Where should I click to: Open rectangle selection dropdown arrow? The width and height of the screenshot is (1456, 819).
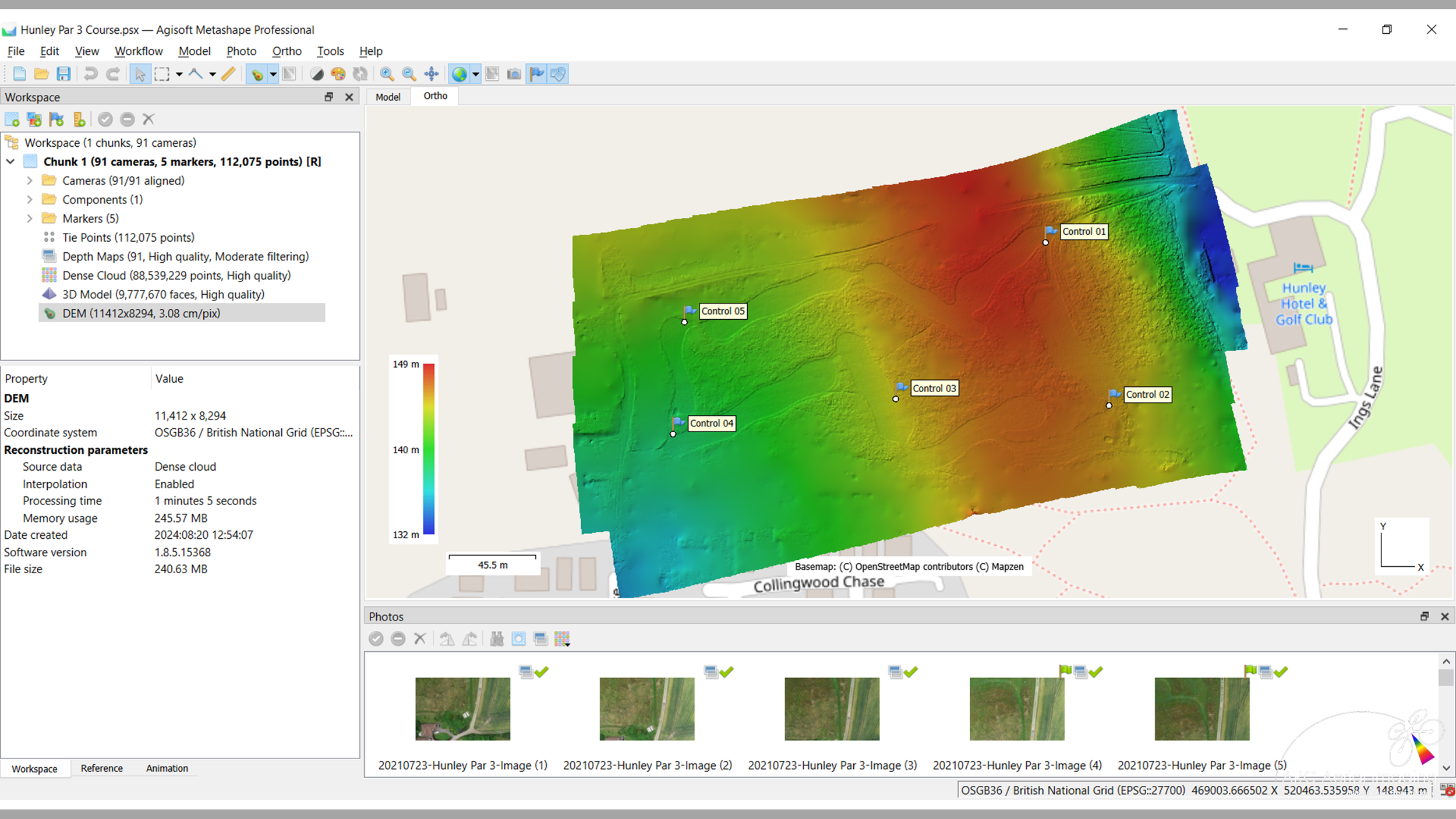point(179,74)
